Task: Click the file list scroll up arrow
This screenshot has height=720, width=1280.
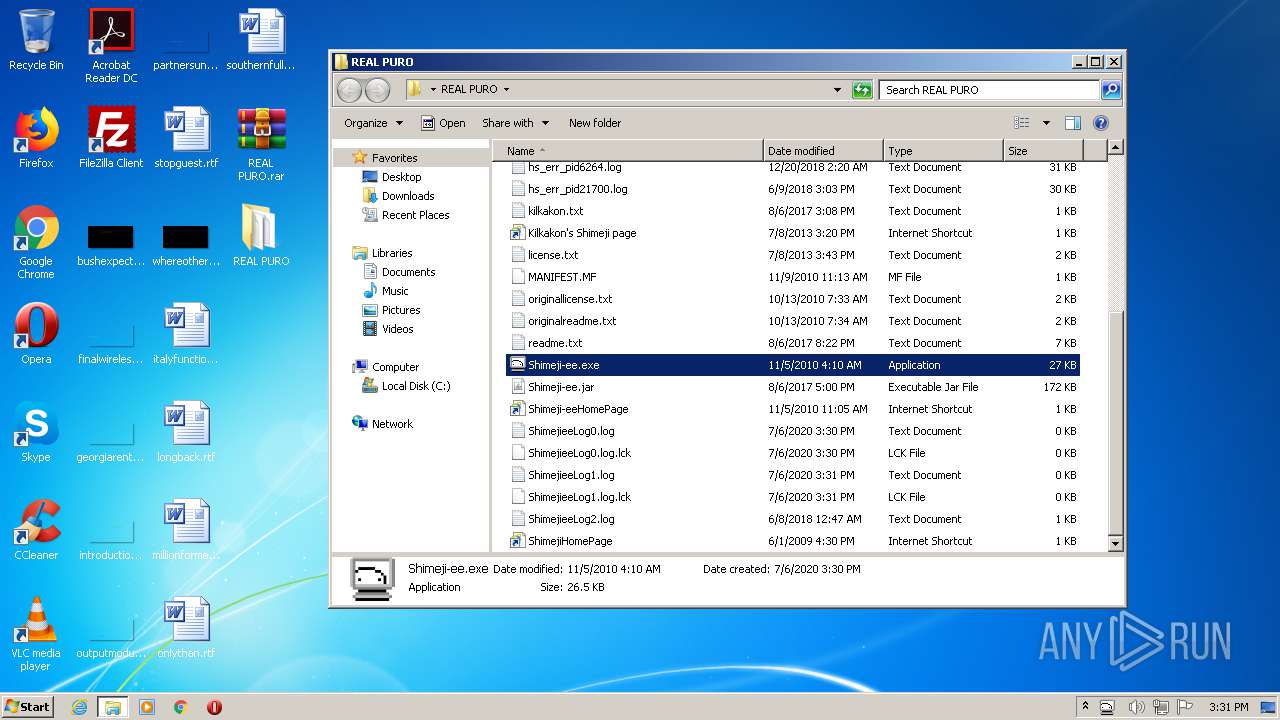Action: click(x=1116, y=148)
